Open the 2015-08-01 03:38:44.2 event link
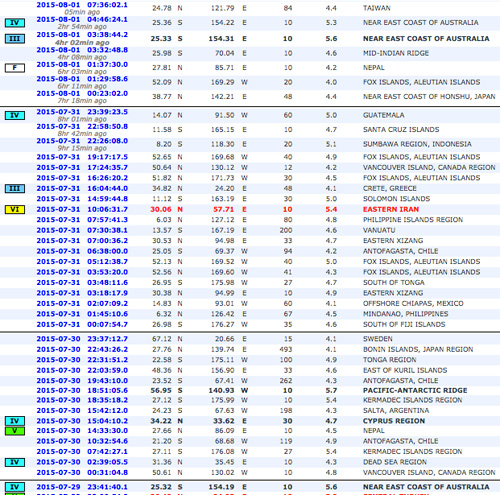Viewport: 500px width, 495px height. (x=82, y=35)
